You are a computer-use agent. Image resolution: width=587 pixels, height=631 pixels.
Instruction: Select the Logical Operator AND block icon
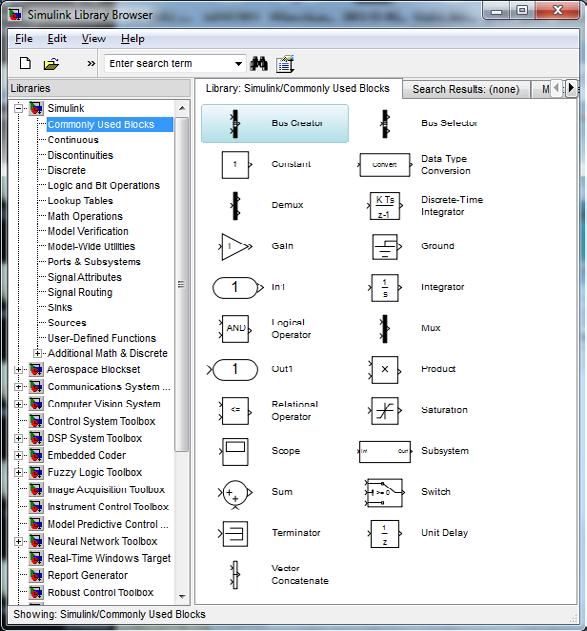tap(236, 329)
